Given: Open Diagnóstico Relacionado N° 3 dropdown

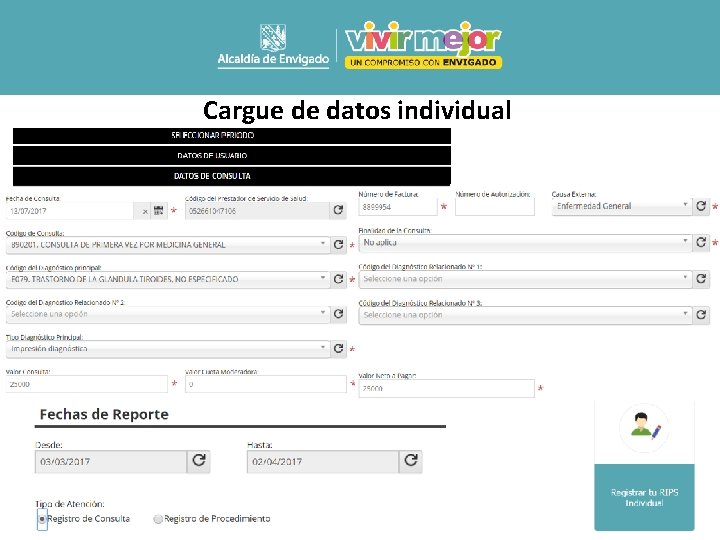Looking at the screenshot, I should click(x=525, y=315).
